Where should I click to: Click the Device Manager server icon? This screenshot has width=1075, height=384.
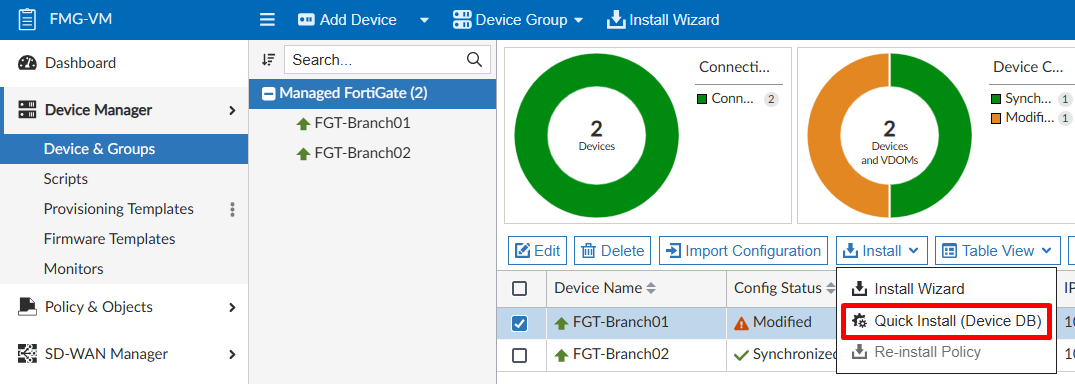tap(27, 110)
